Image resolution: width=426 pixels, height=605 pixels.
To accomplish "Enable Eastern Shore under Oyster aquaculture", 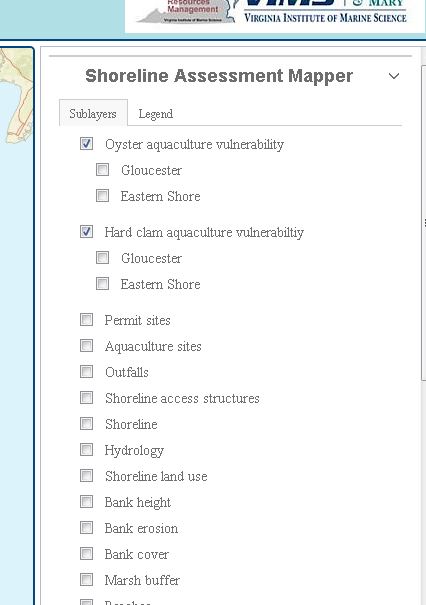I will 103,196.
